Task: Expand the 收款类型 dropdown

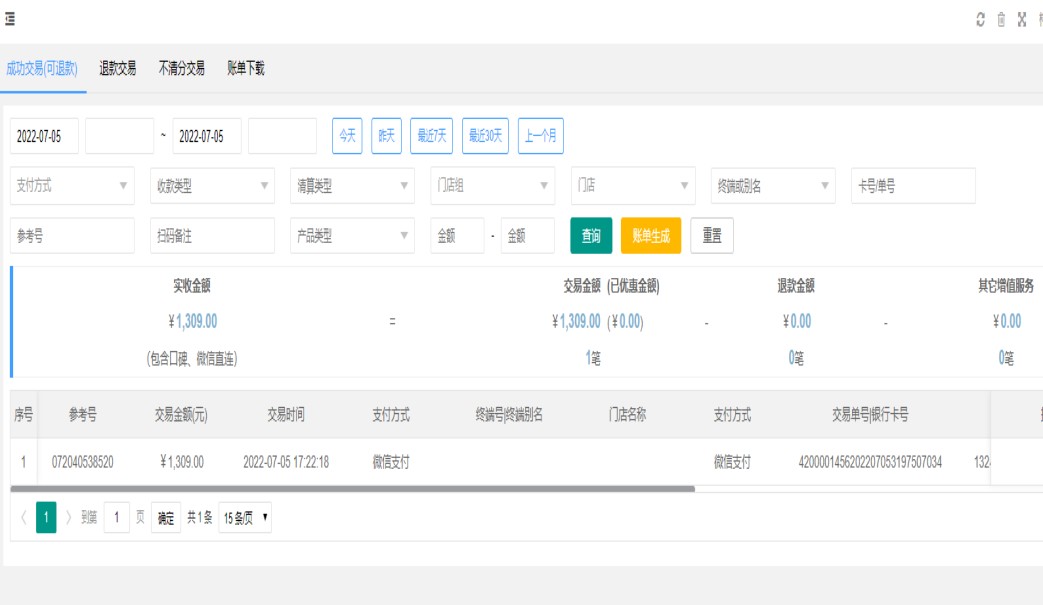Action: click(212, 186)
